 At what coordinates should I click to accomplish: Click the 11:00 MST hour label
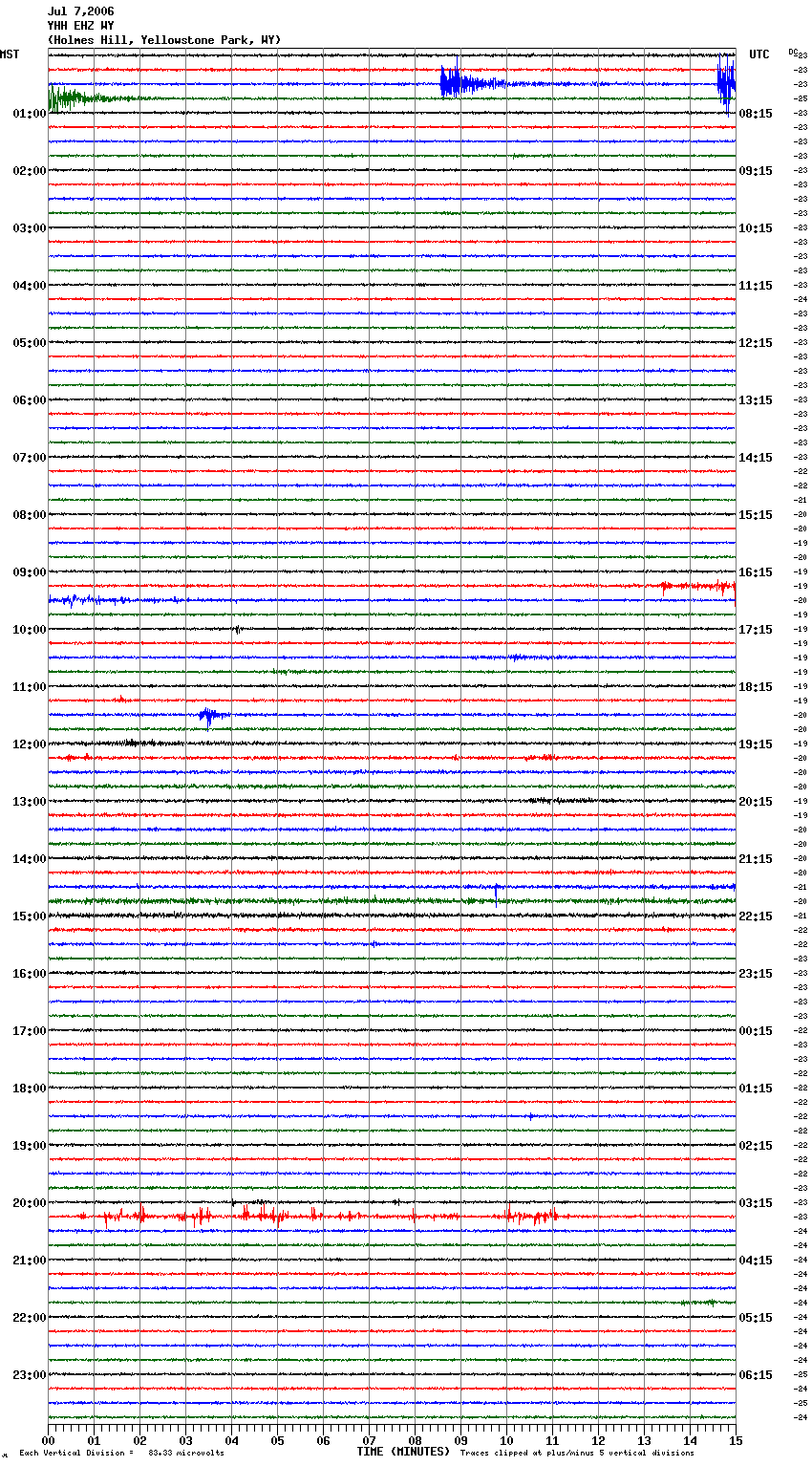[x=30, y=687]
